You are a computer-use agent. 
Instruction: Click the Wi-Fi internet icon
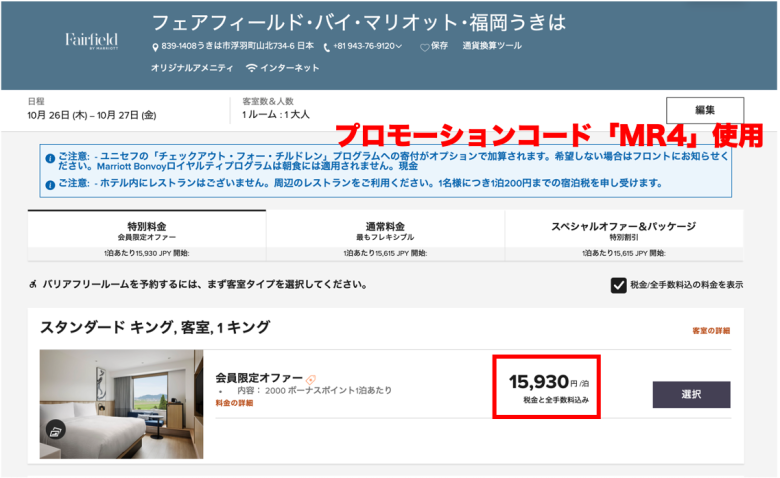[x=252, y=68]
